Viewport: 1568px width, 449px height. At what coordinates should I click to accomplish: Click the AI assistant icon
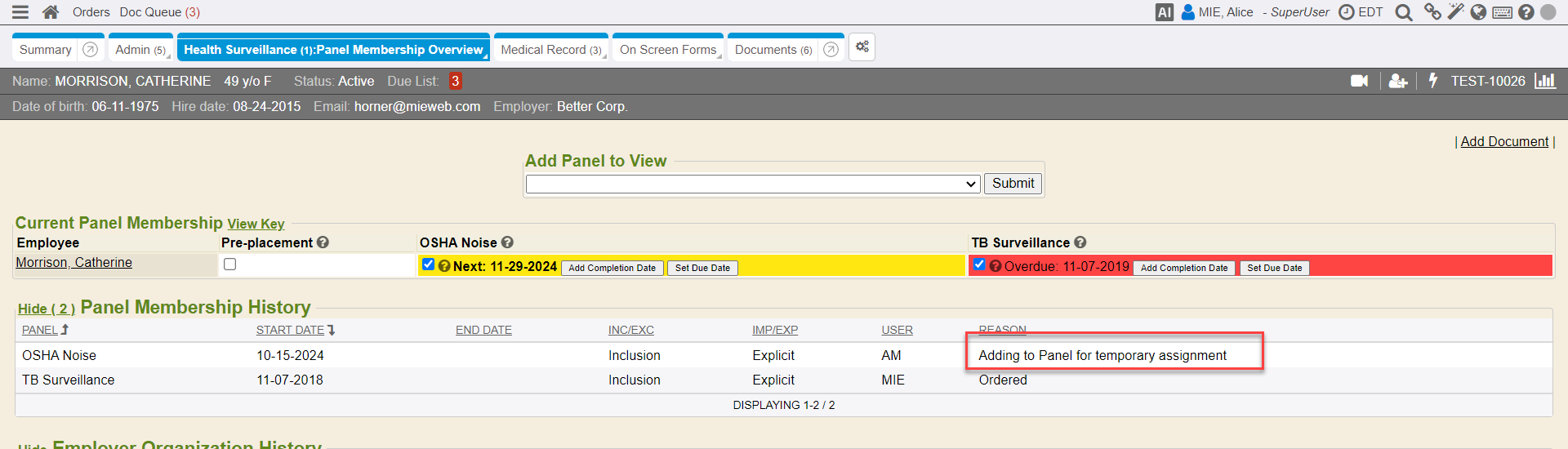click(x=1164, y=12)
